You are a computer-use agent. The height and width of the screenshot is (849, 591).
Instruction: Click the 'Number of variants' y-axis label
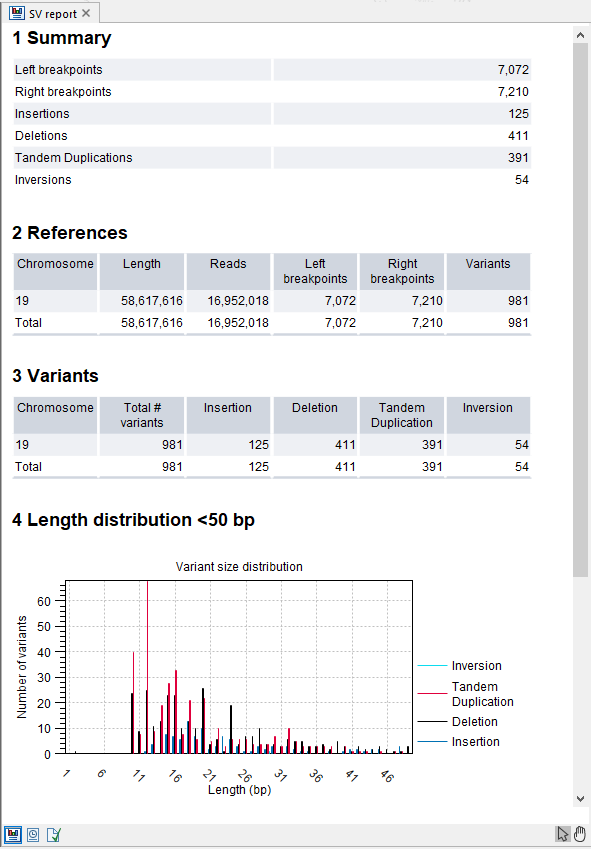click(22, 667)
